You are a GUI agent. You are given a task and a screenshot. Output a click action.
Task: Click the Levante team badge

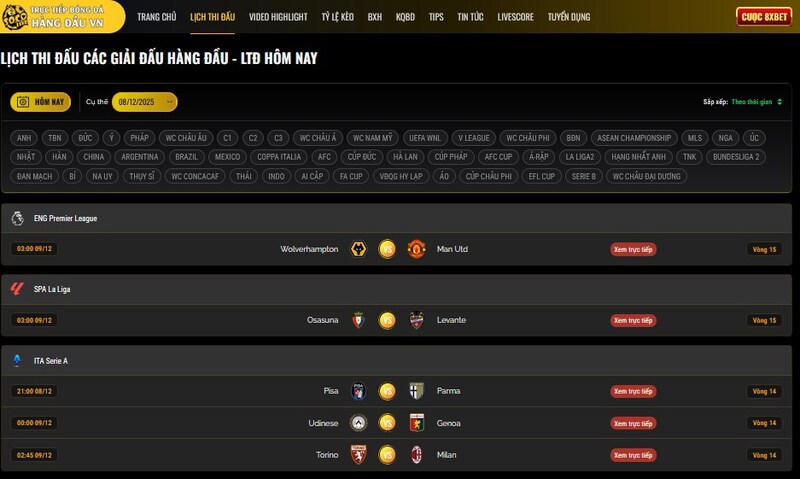click(416, 320)
